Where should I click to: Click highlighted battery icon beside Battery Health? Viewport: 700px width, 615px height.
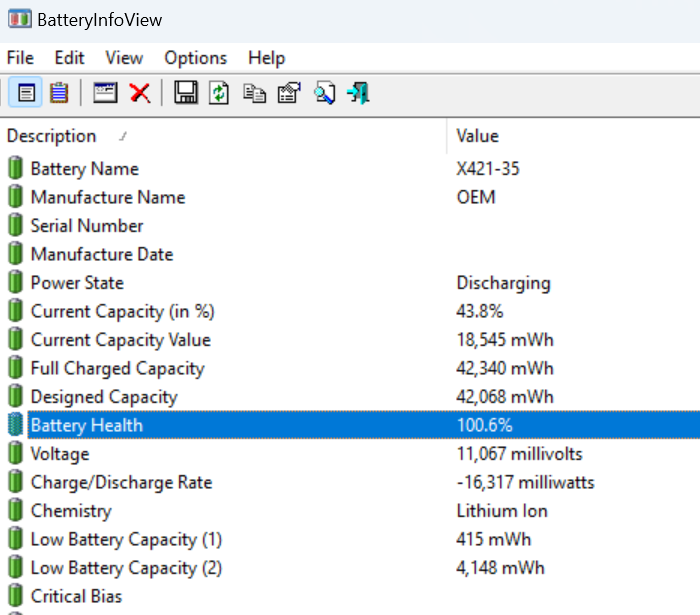pos(16,425)
